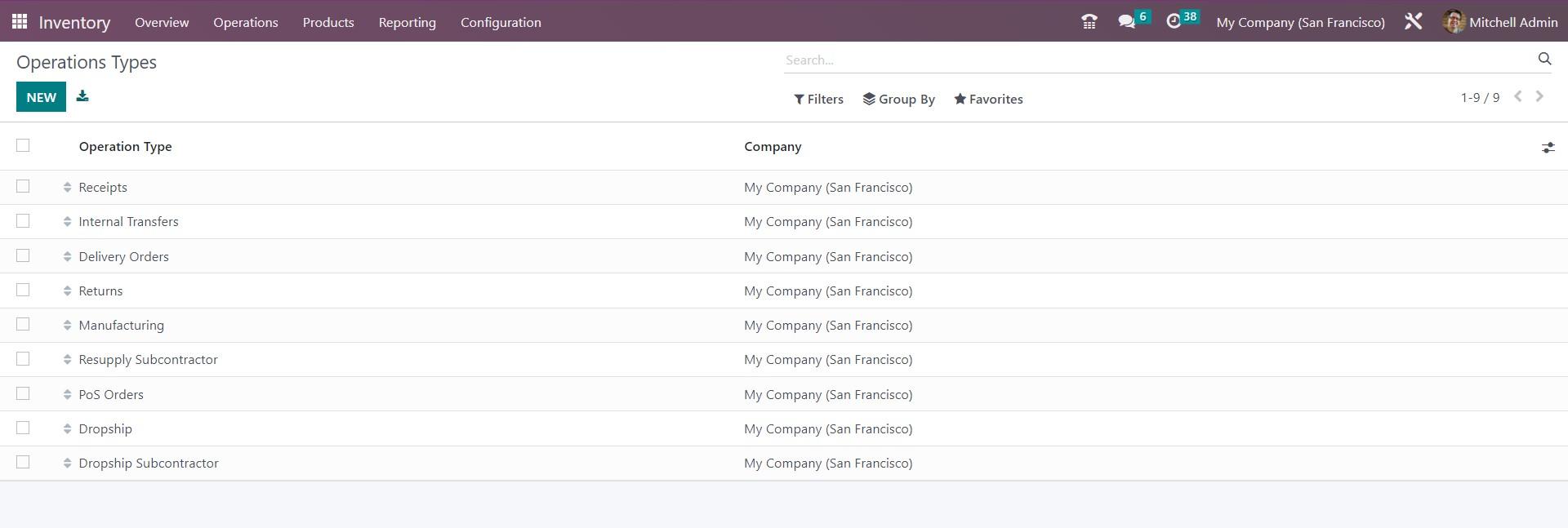Sort by Operation Type column header

point(125,147)
